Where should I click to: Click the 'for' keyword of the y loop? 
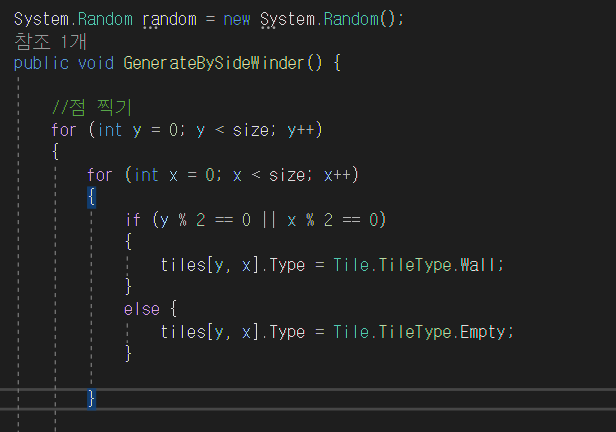(64, 130)
